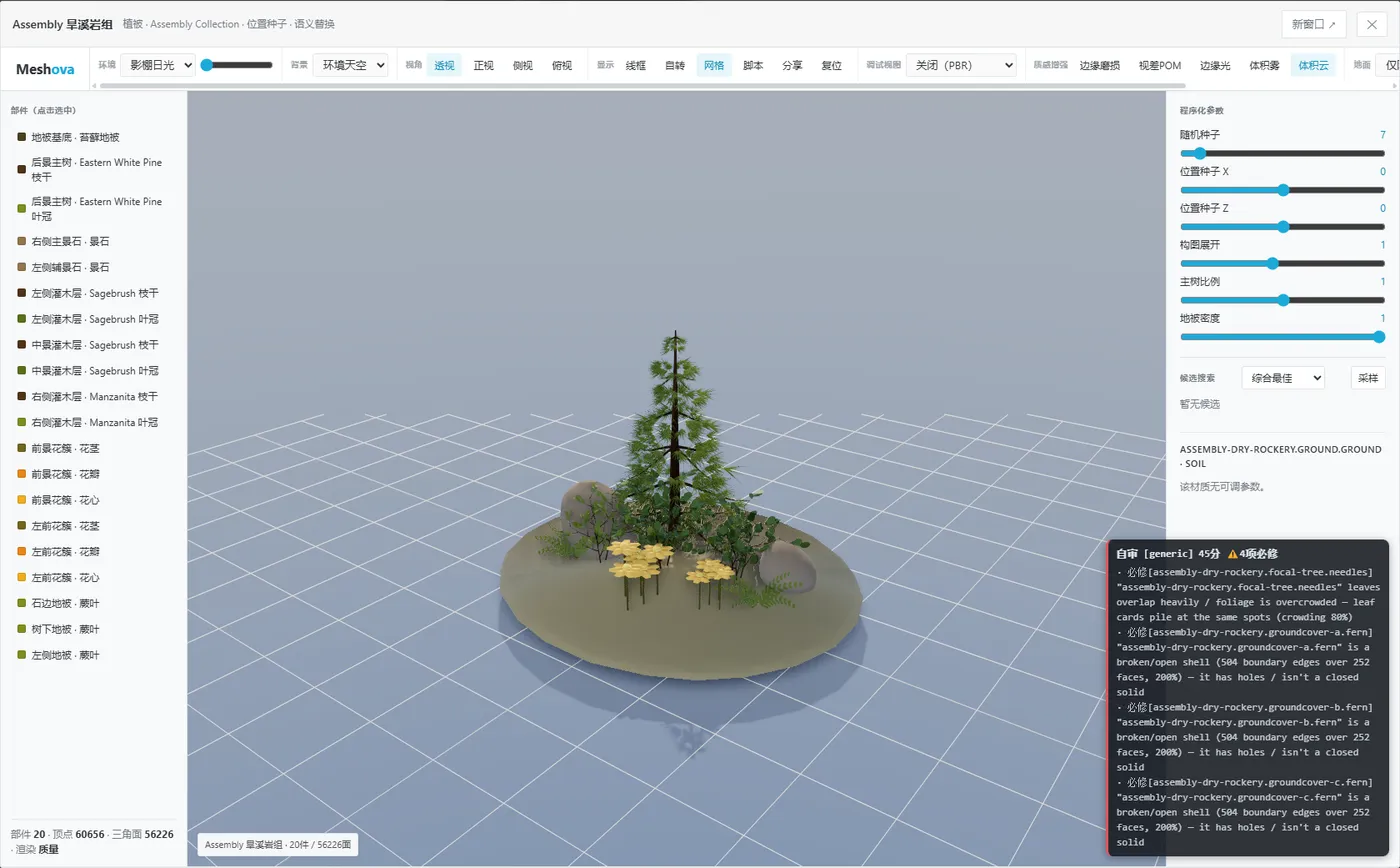Select part 前景花簇 · 花茎
This screenshot has height=868, width=1400.
tap(93, 448)
